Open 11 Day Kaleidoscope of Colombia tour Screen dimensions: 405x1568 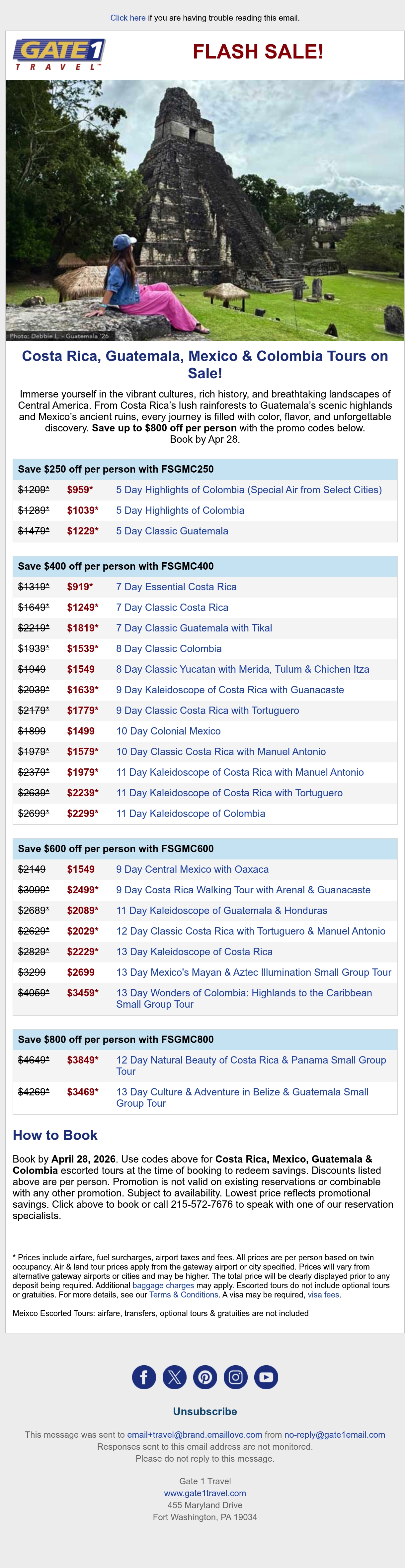(190, 813)
